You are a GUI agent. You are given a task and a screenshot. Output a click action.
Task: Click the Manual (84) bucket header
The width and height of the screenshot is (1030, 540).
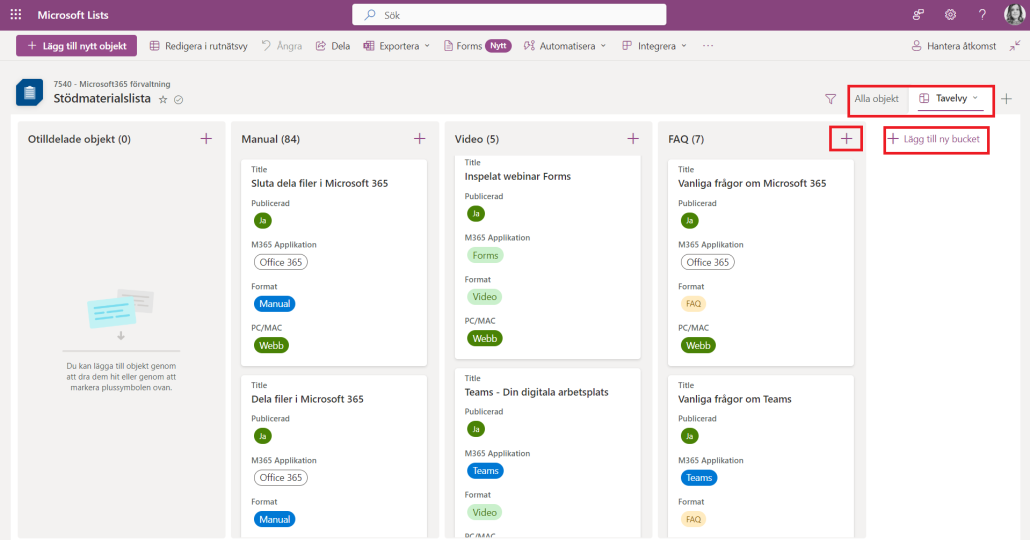point(271,139)
